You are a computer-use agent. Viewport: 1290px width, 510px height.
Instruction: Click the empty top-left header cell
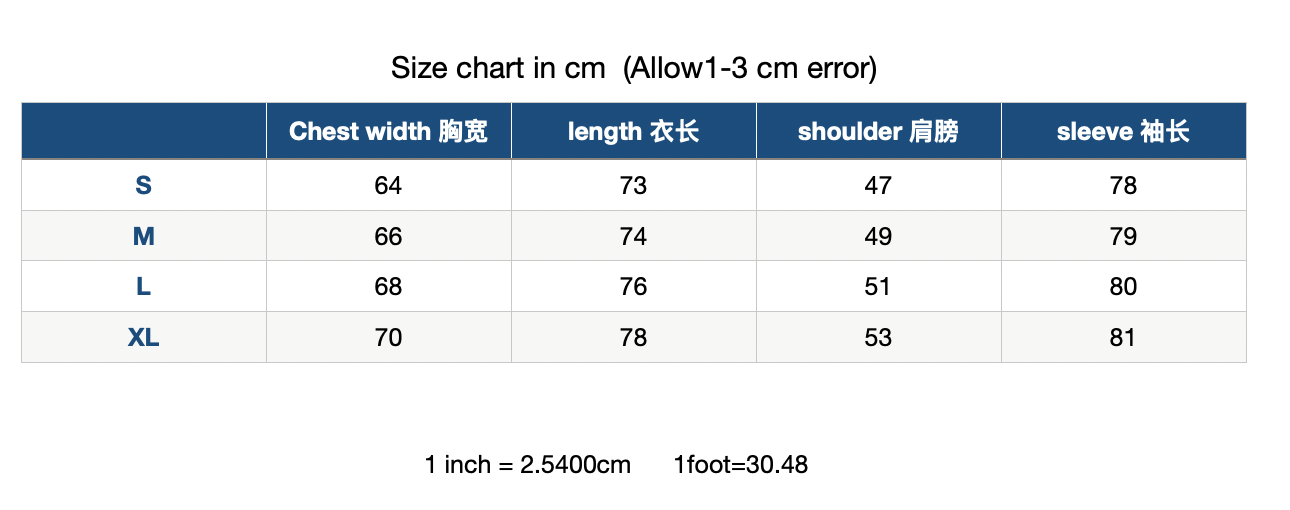click(143, 131)
